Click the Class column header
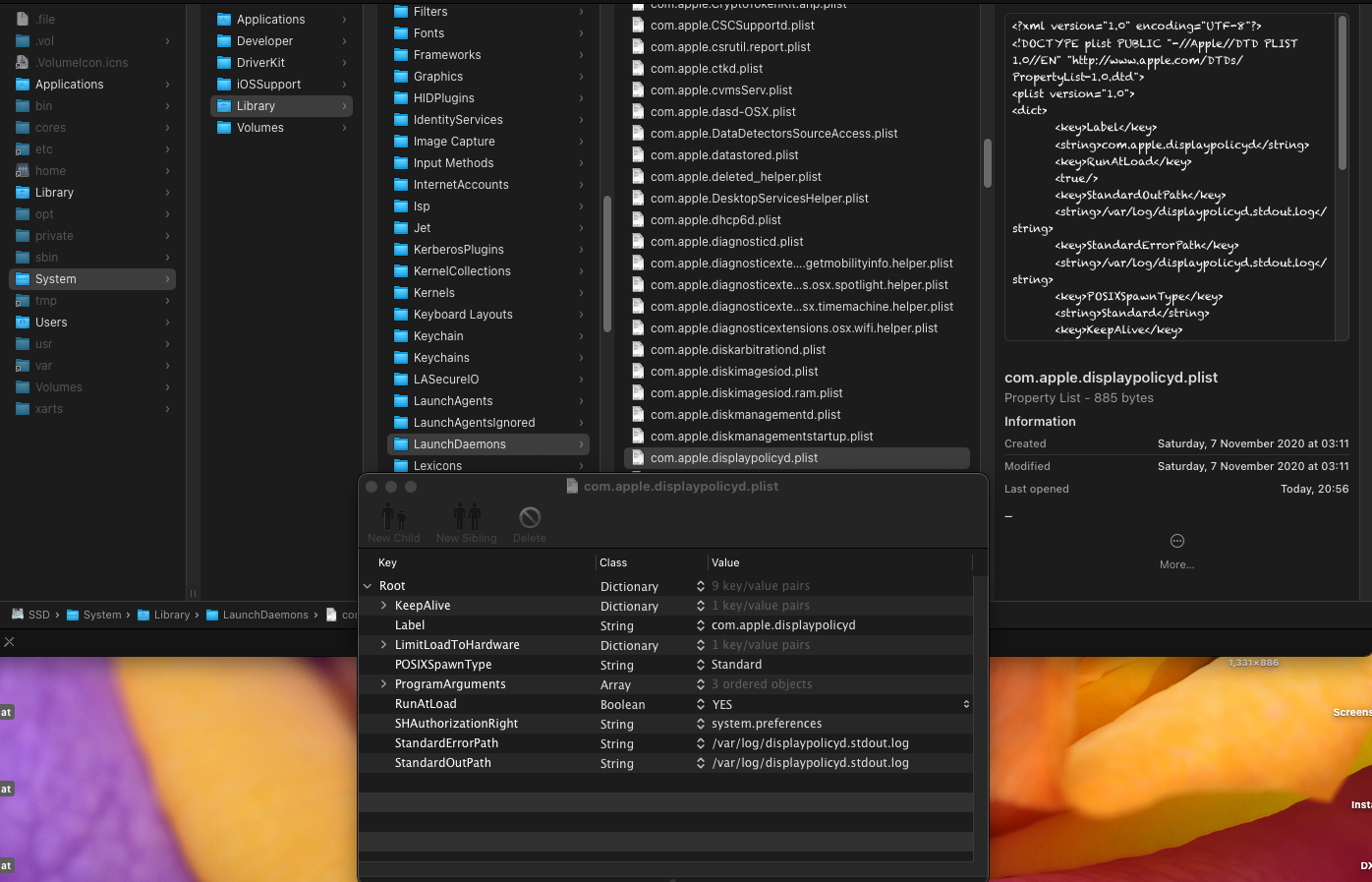The width and height of the screenshot is (1372, 882). pos(613,562)
